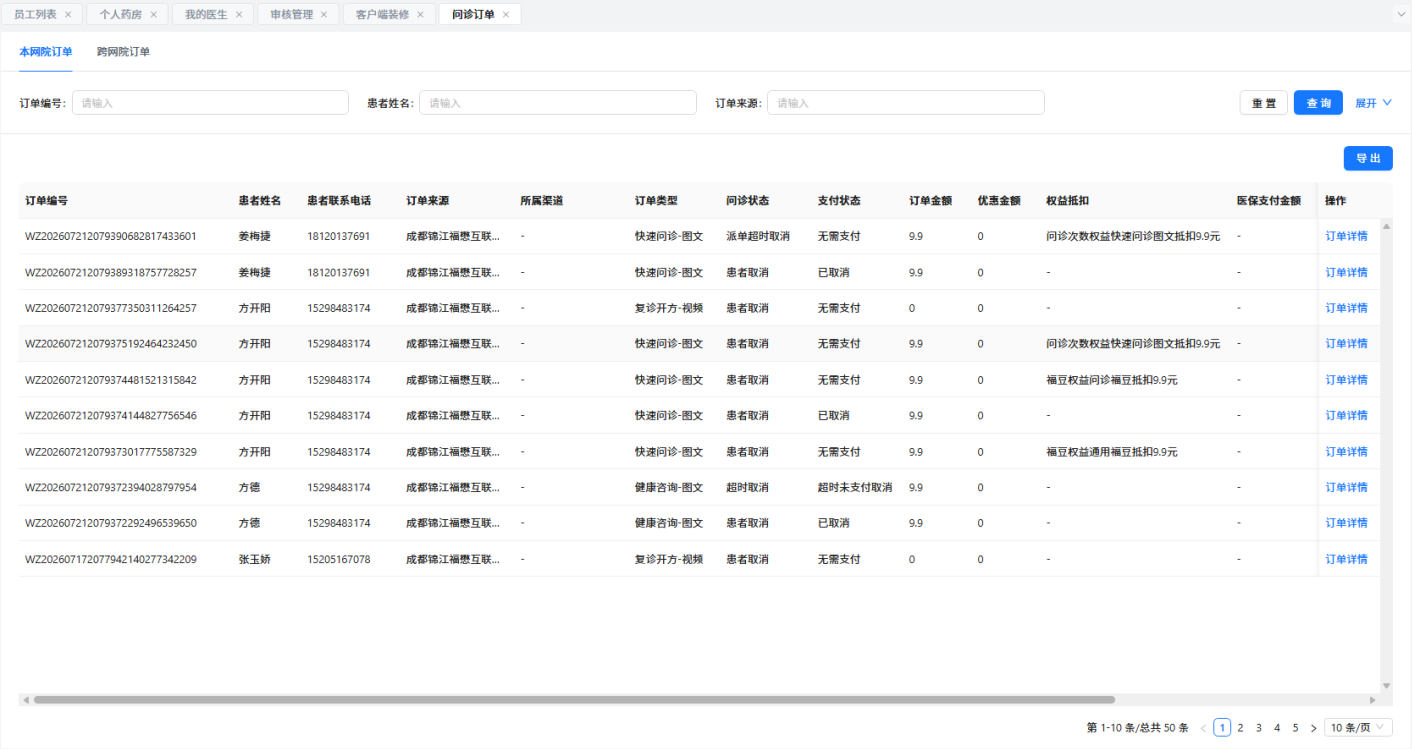Screen dimensions: 1412x749
Task: Close the 问诊订单 tab
Action: [506, 15]
